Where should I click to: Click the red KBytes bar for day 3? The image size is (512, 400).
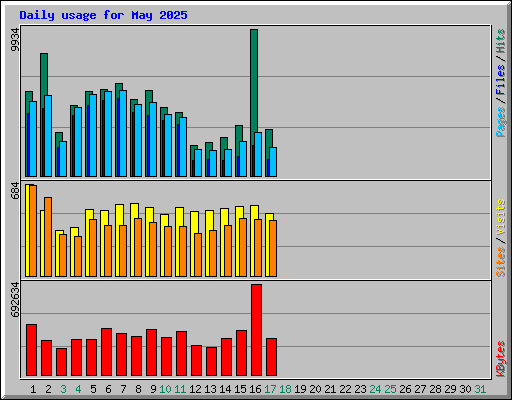click(61, 362)
